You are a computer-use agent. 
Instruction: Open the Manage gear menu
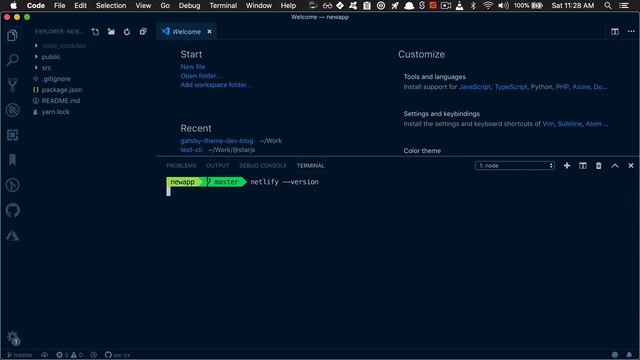click(12, 338)
